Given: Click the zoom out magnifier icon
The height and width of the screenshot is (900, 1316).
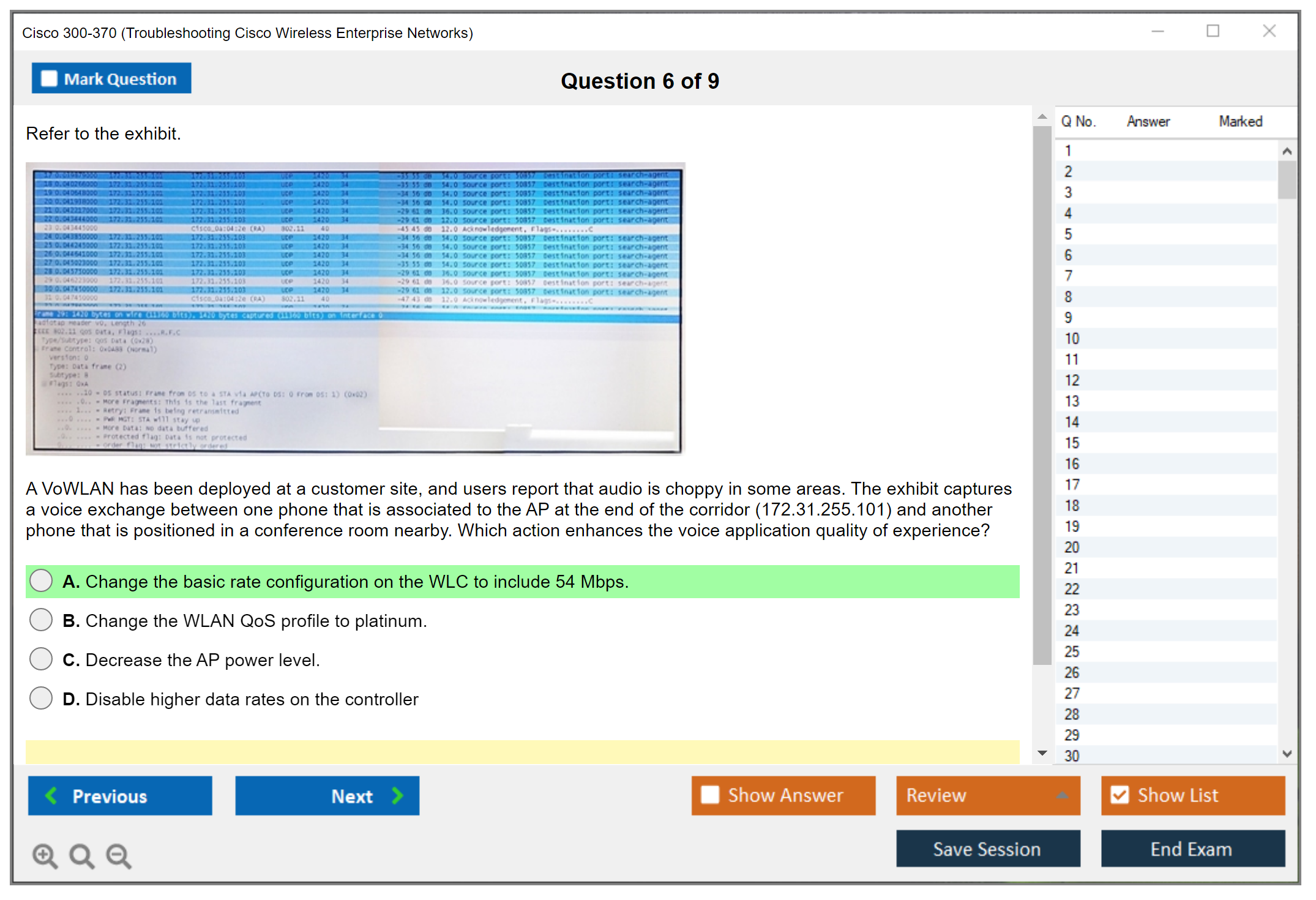Looking at the screenshot, I should tap(118, 855).
